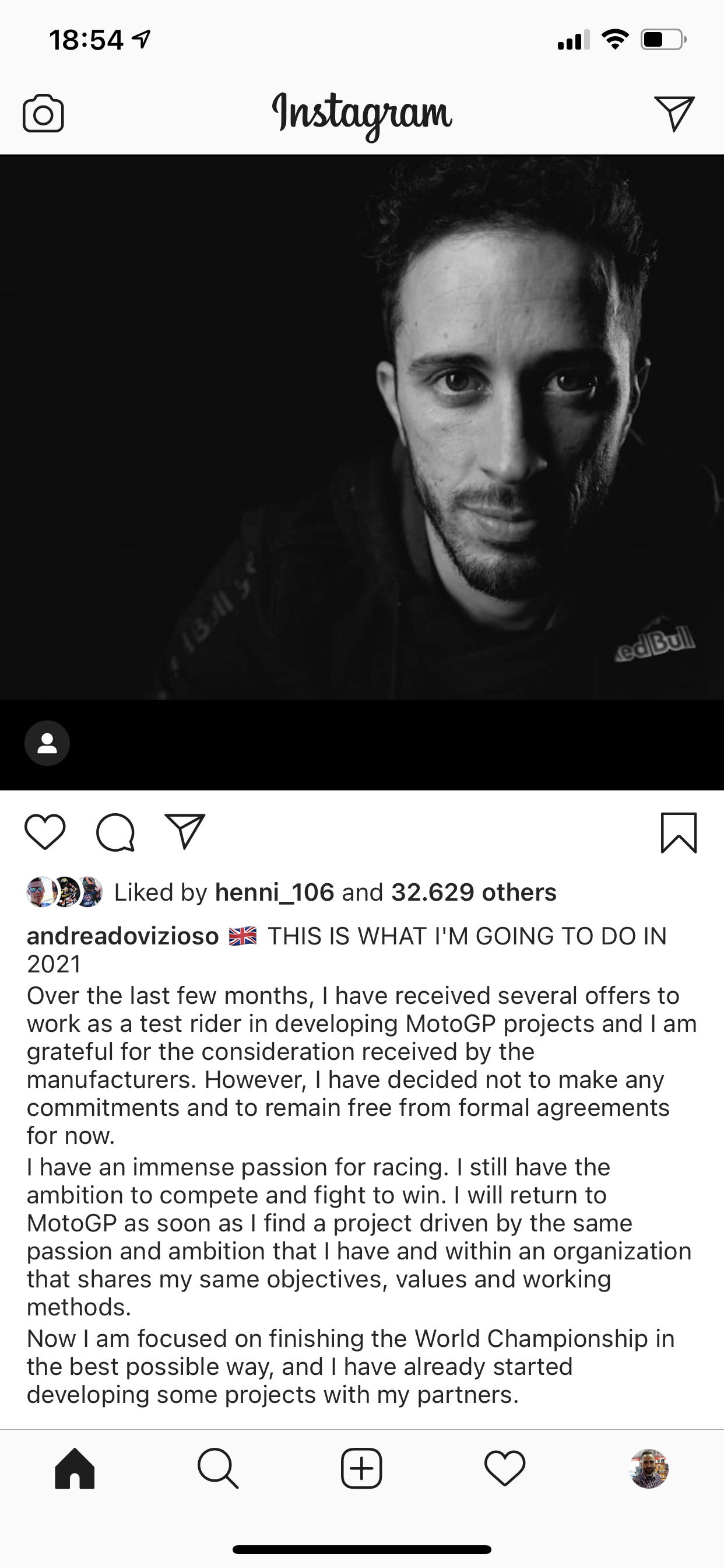Open direct messages paper plane icon
The image size is (724, 1568).
click(x=674, y=113)
